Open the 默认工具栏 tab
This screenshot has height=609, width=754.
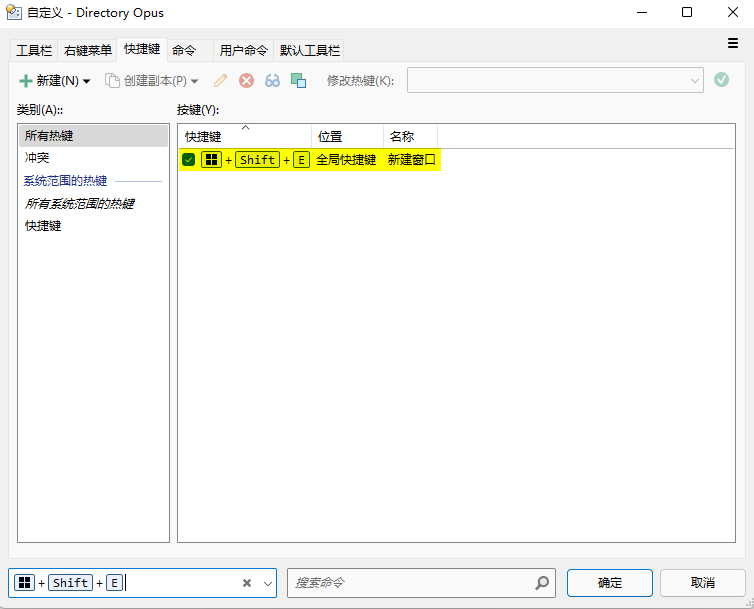pos(309,51)
